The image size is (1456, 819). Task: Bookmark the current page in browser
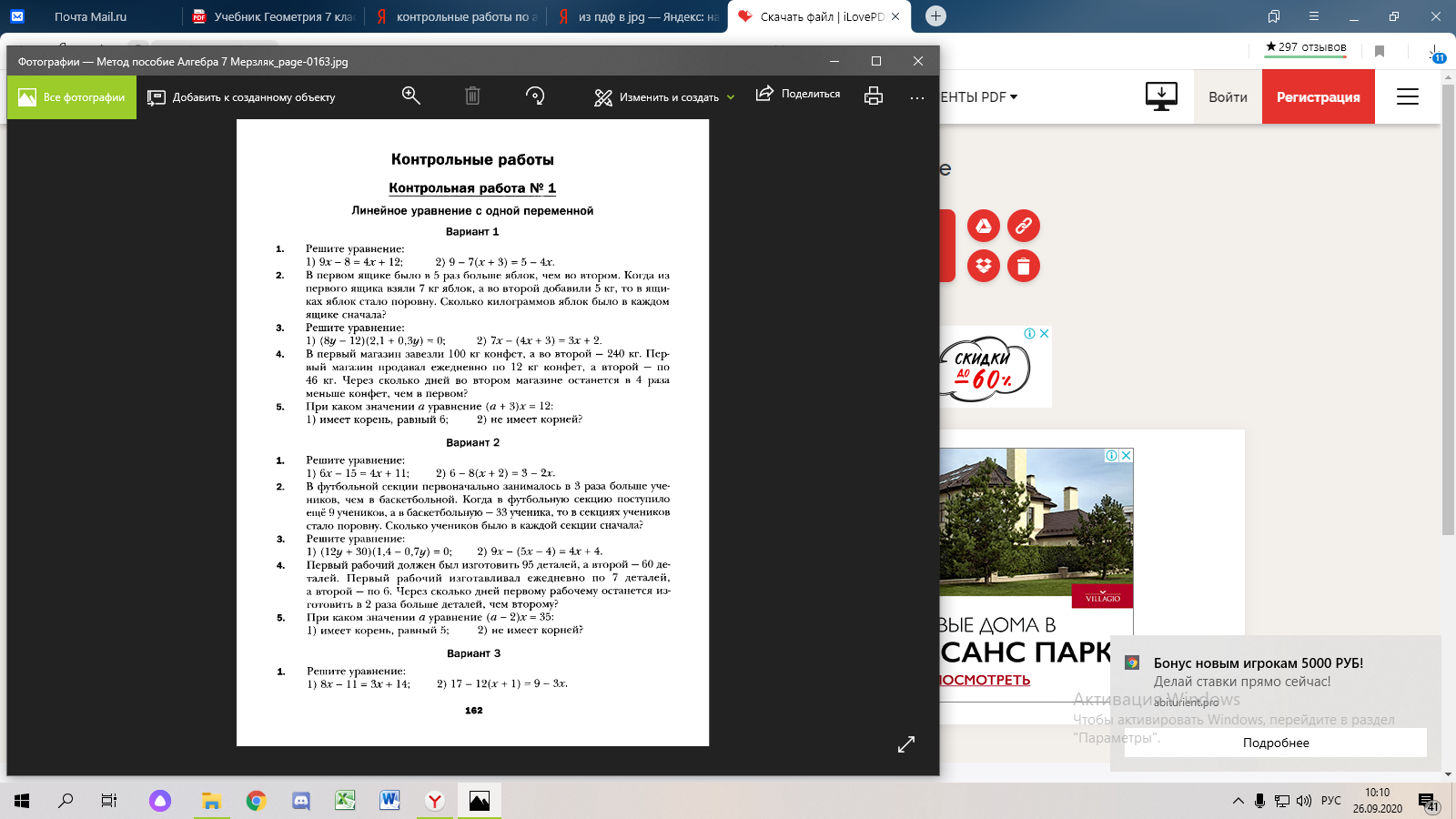[x=1380, y=51]
